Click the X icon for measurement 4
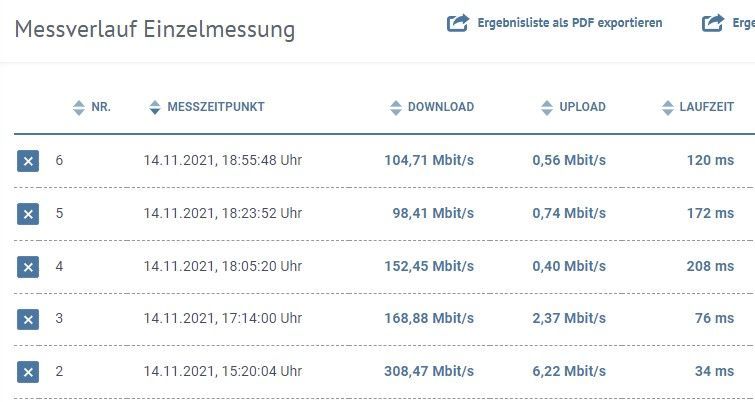 [x=28, y=266]
